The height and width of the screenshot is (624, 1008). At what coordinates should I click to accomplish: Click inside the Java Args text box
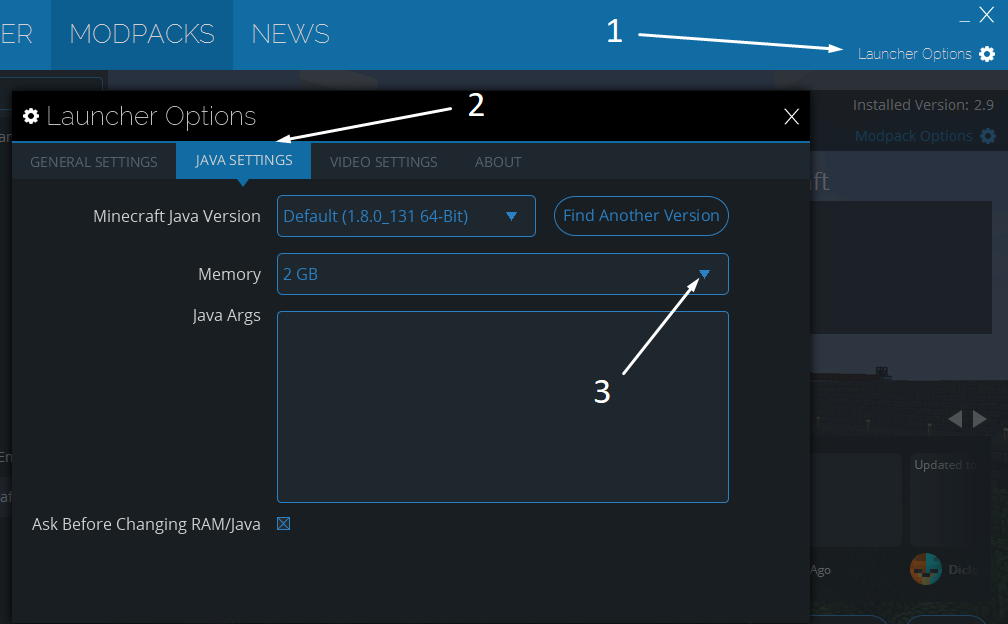click(502, 406)
